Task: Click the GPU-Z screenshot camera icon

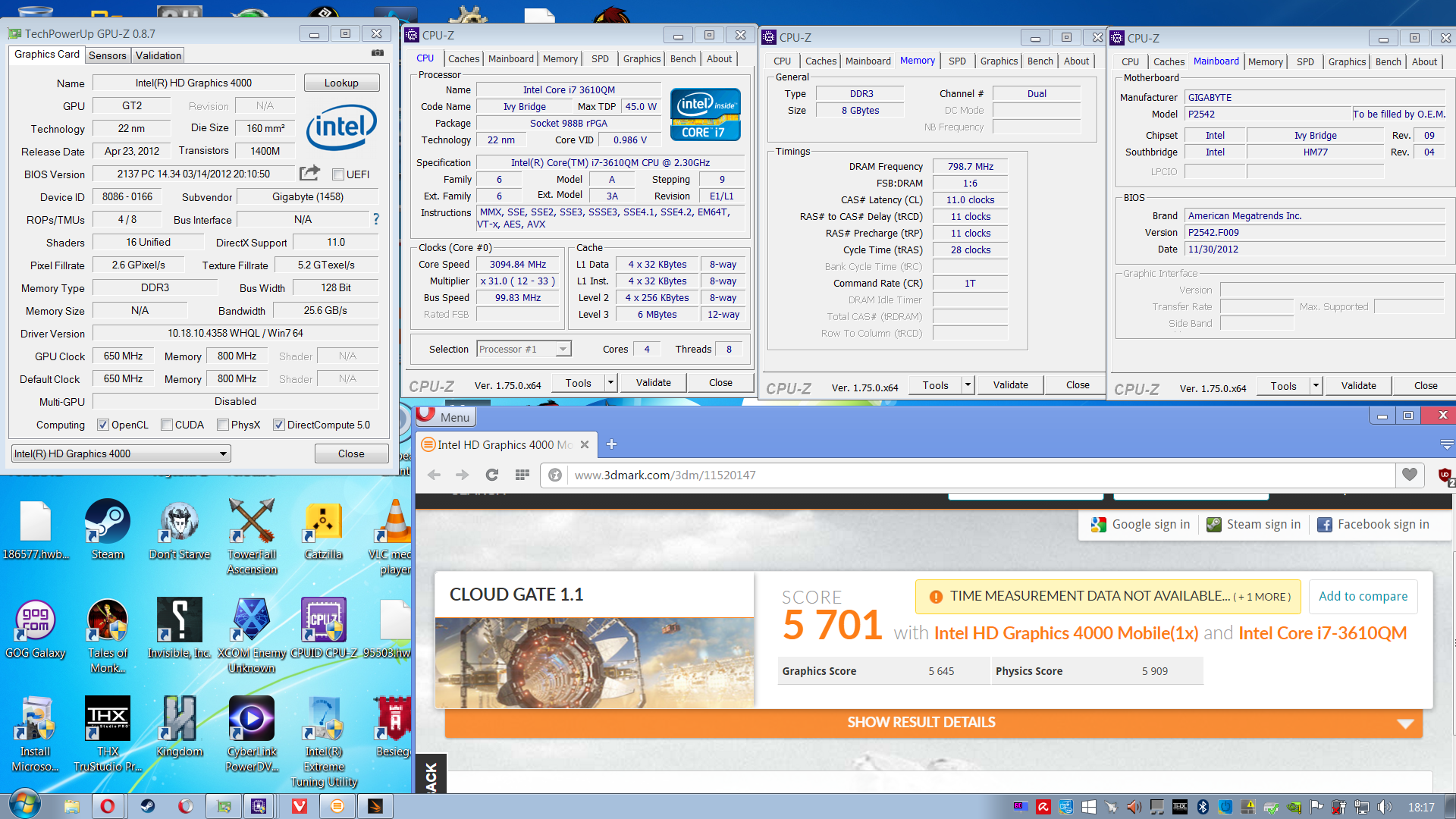Action: pos(377,53)
